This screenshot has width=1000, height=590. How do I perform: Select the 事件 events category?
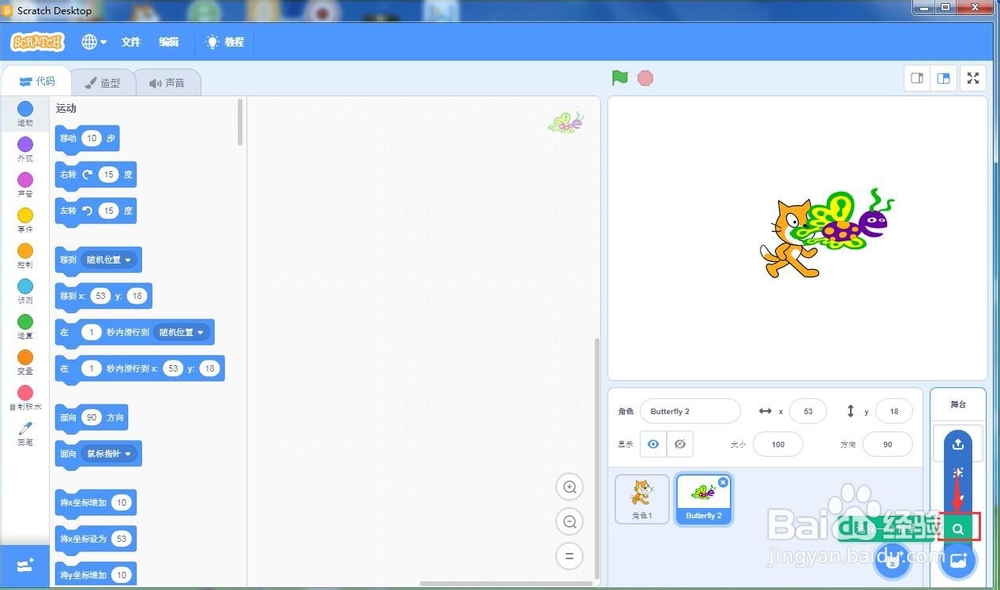[x=25, y=221]
